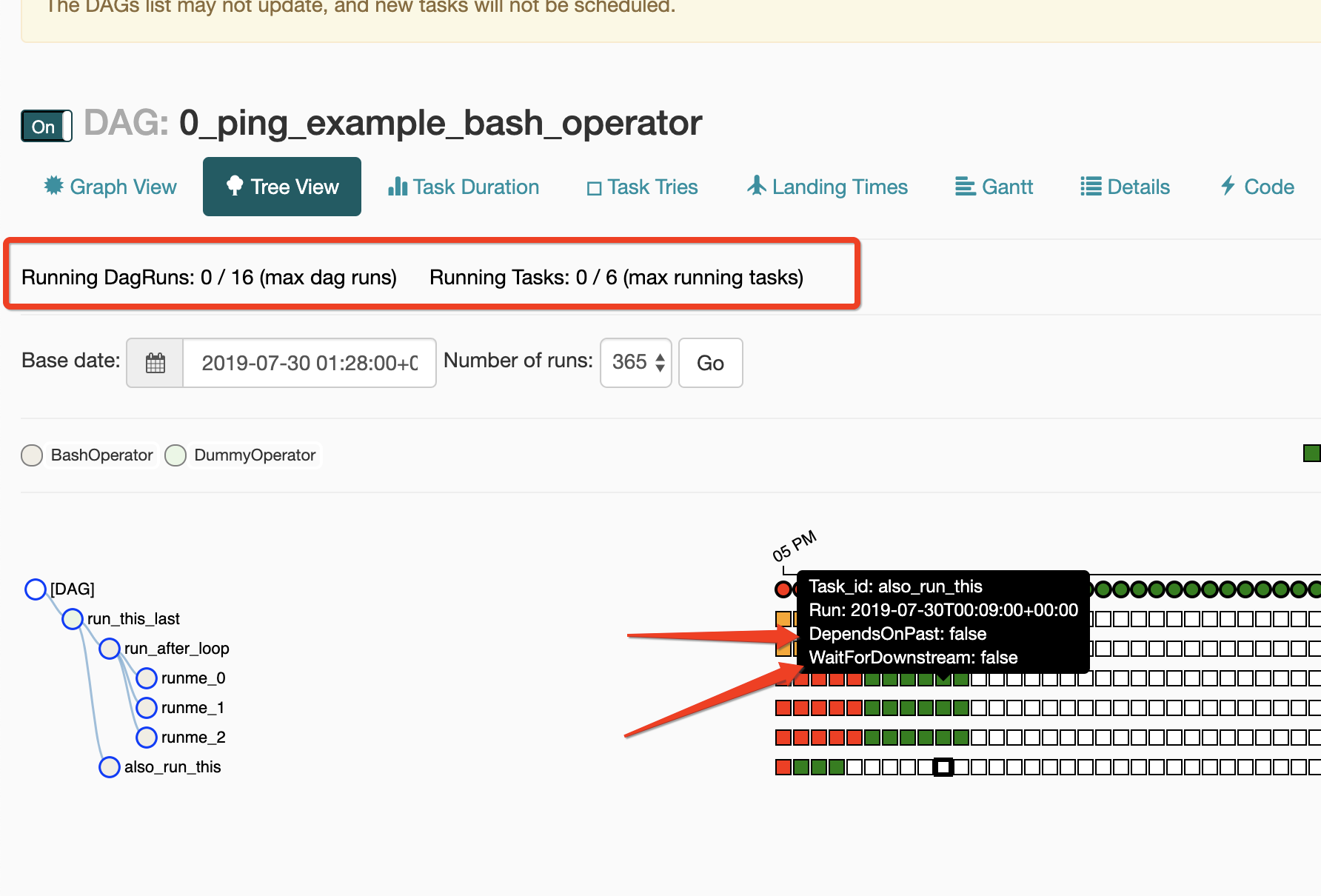1321x896 pixels.
Task: Collapse the run_this_last tree node
Action: pyautogui.click(x=73, y=619)
